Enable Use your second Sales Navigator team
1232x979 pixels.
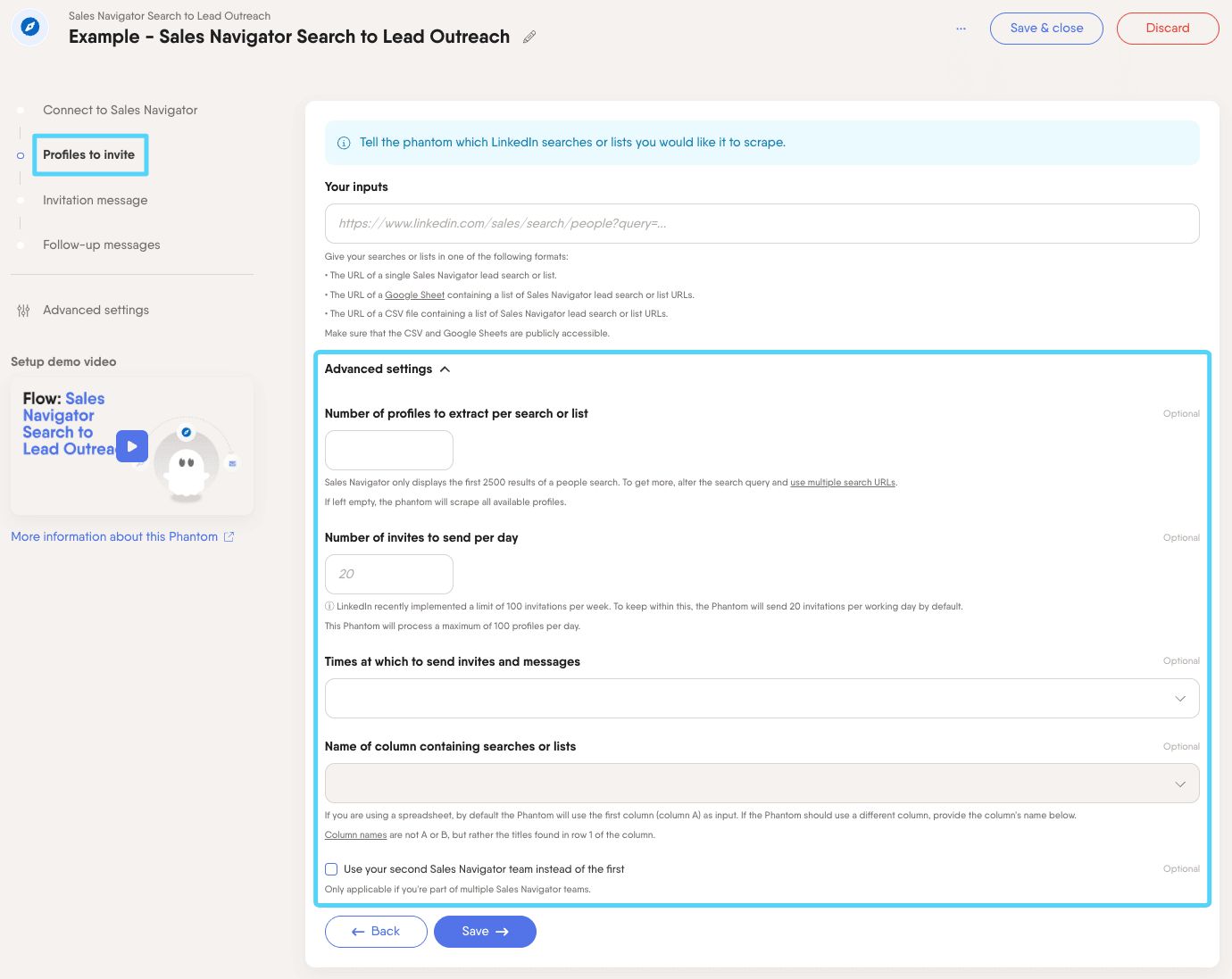tap(331, 868)
